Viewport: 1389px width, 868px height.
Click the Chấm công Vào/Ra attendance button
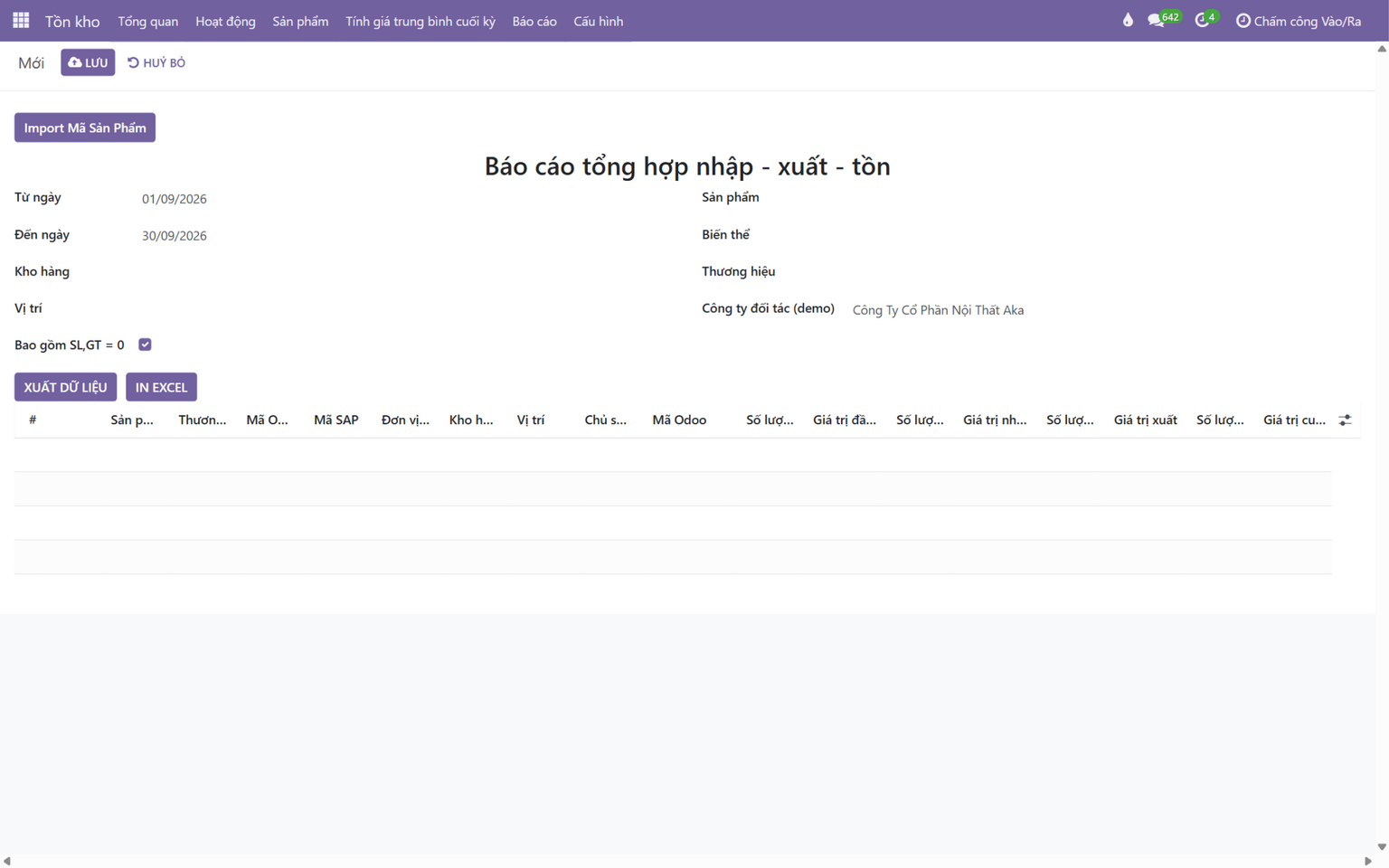[x=1299, y=21]
